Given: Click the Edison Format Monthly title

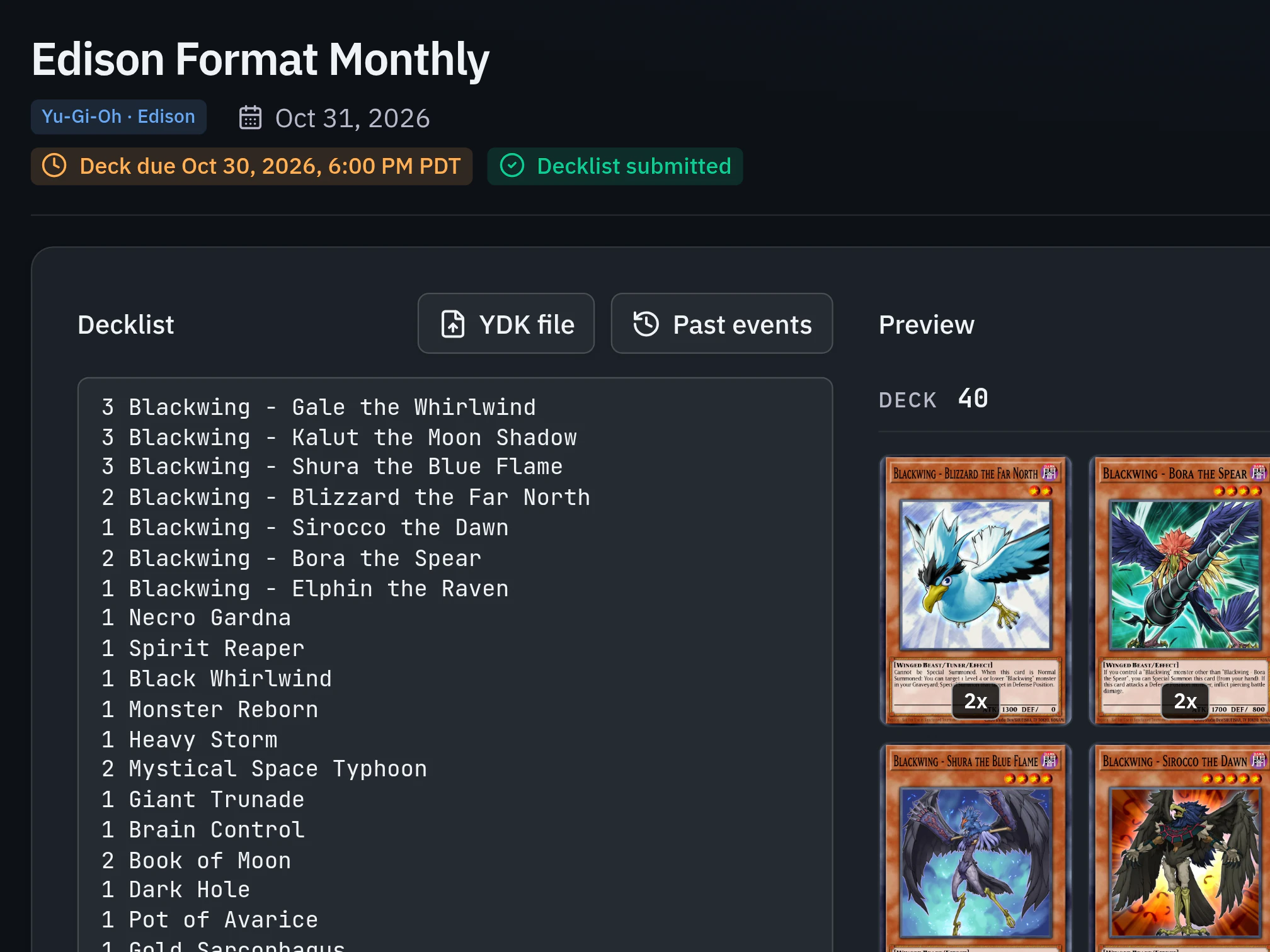Looking at the screenshot, I should click(x=260, y=60).
